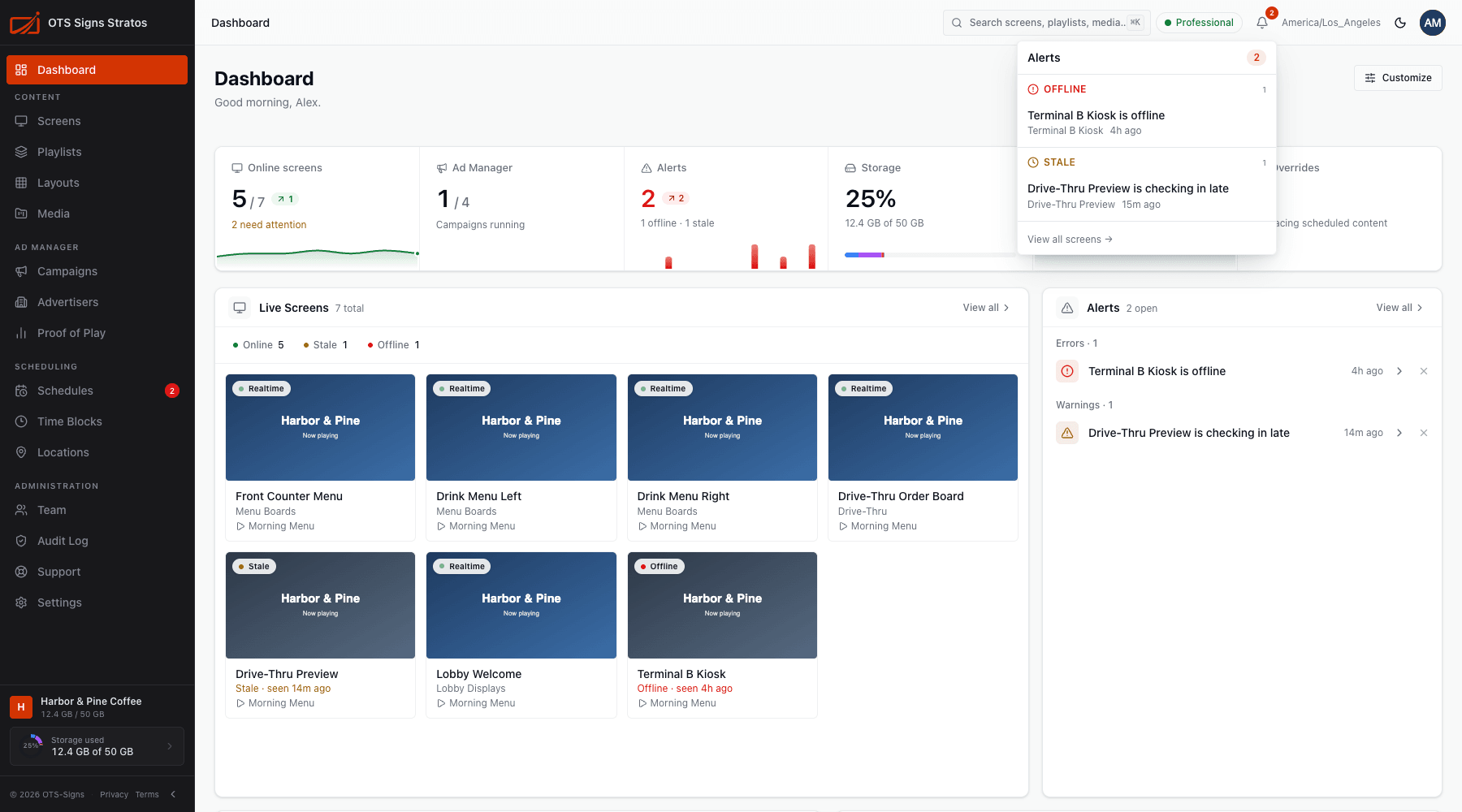Click View all in Alerts panel
The height and width of the screenshot is (812, 1462).
pos(1399,308)
